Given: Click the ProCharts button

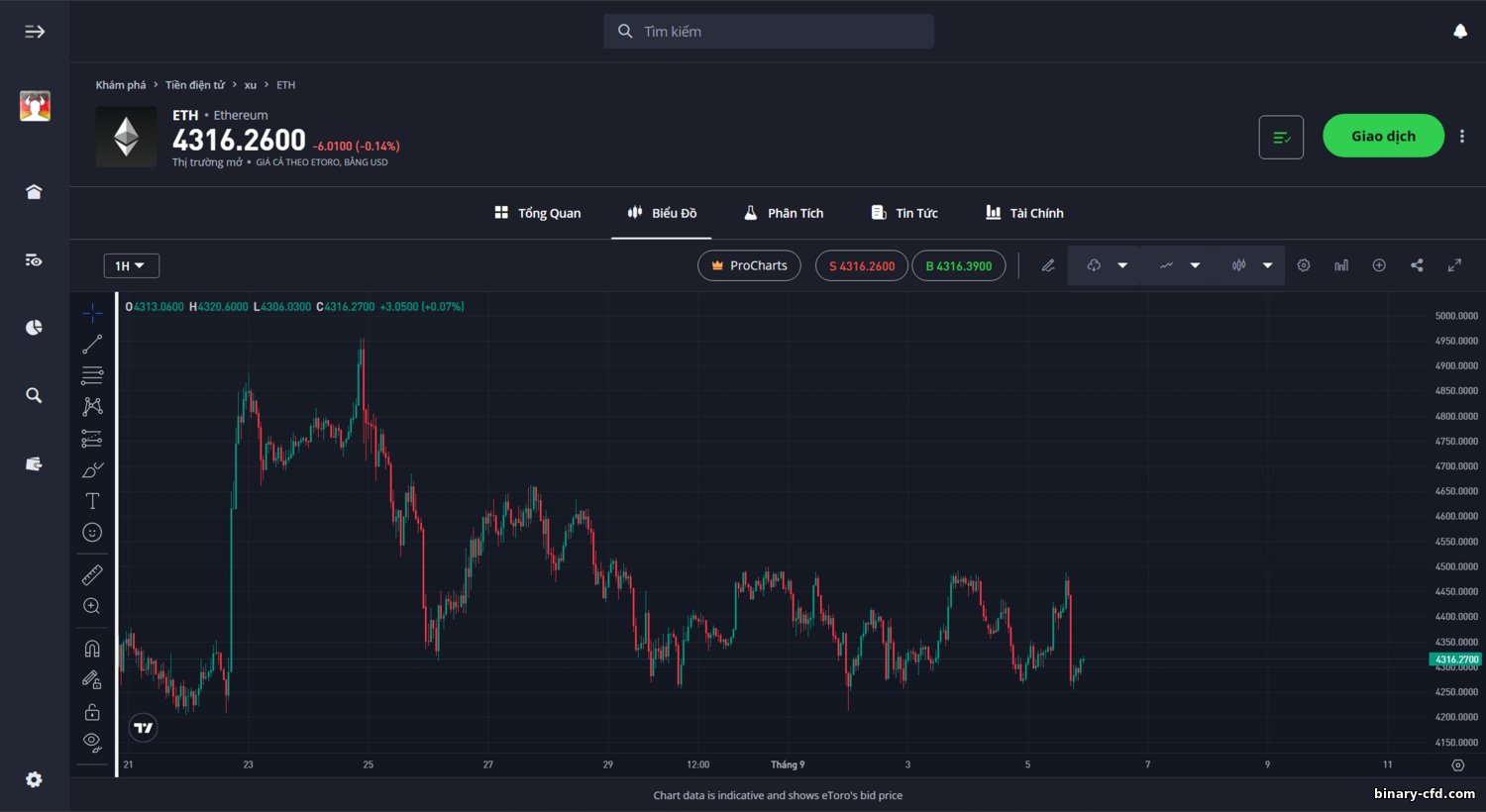Looking at the screenshot, I should pyautogui.click(x=749, y=265).
